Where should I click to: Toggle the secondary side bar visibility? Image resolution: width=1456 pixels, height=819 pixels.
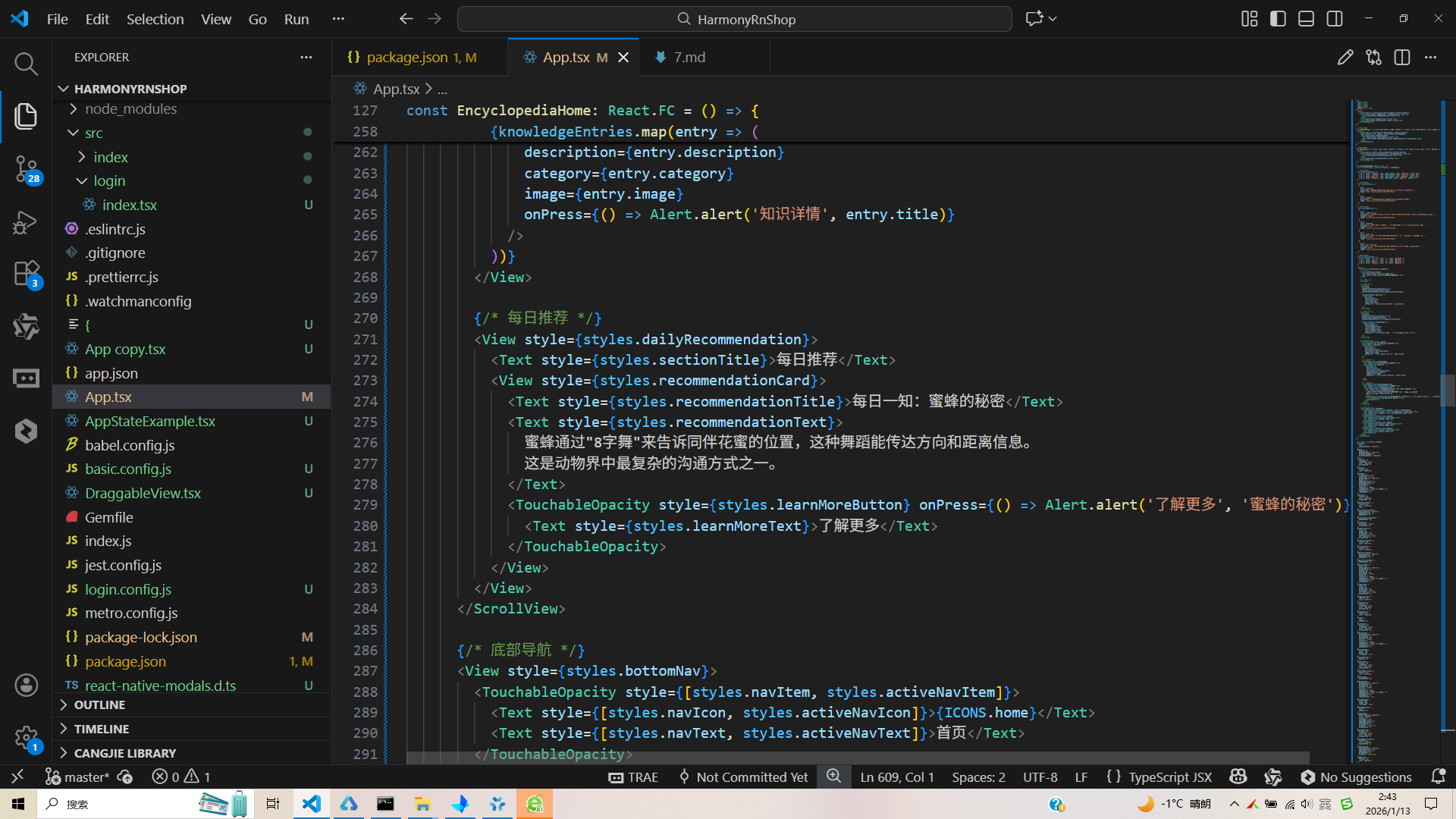(x=1335, y=19)
